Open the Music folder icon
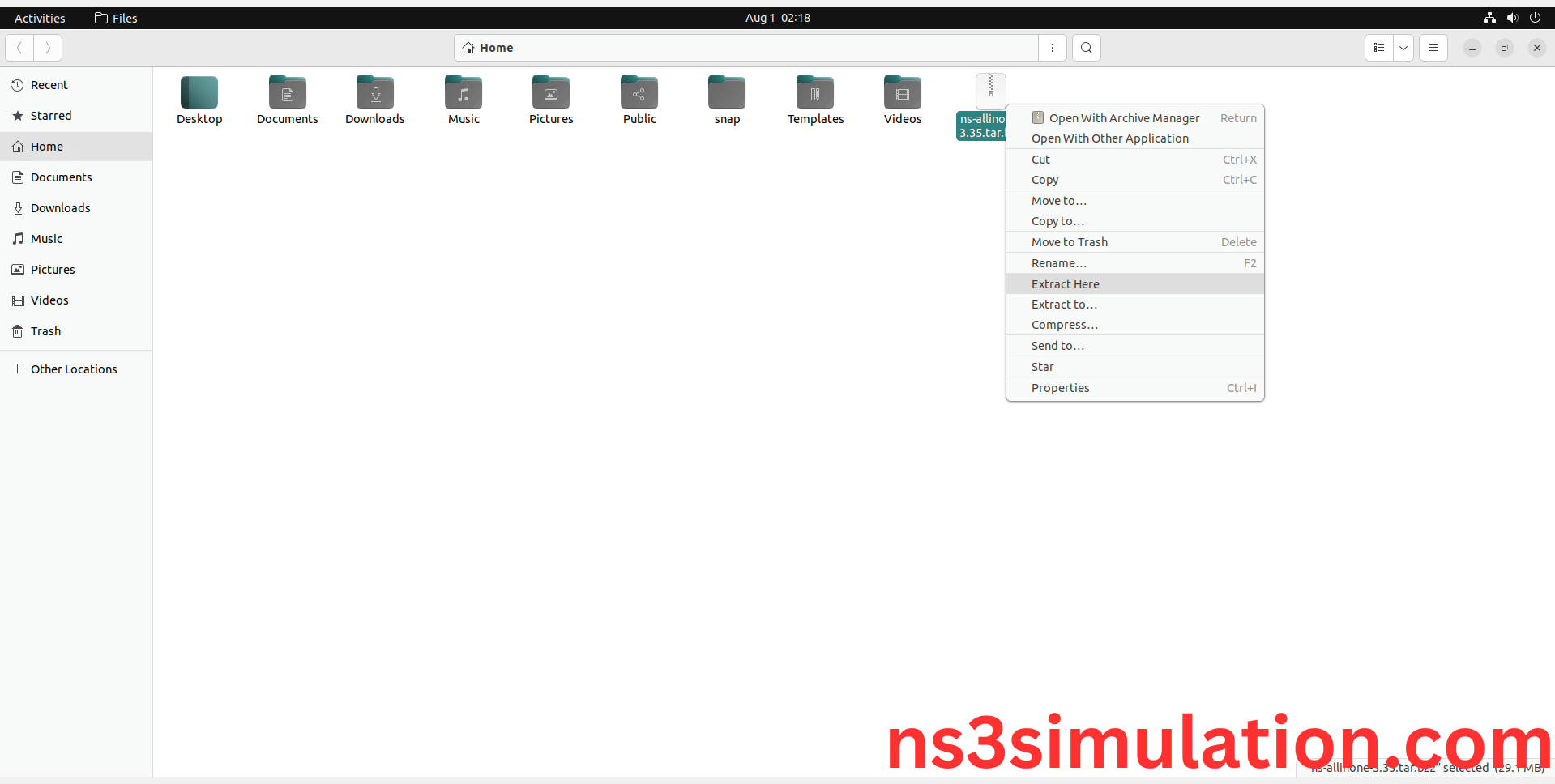Screen dimensions: 1555x784 pos(463,92)
